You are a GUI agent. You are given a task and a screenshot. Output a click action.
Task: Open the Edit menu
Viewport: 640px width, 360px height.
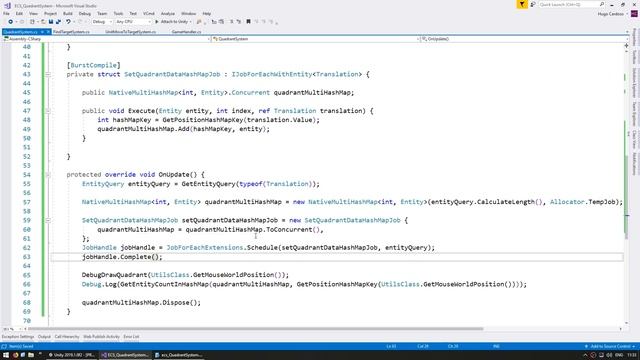point(19,13)
